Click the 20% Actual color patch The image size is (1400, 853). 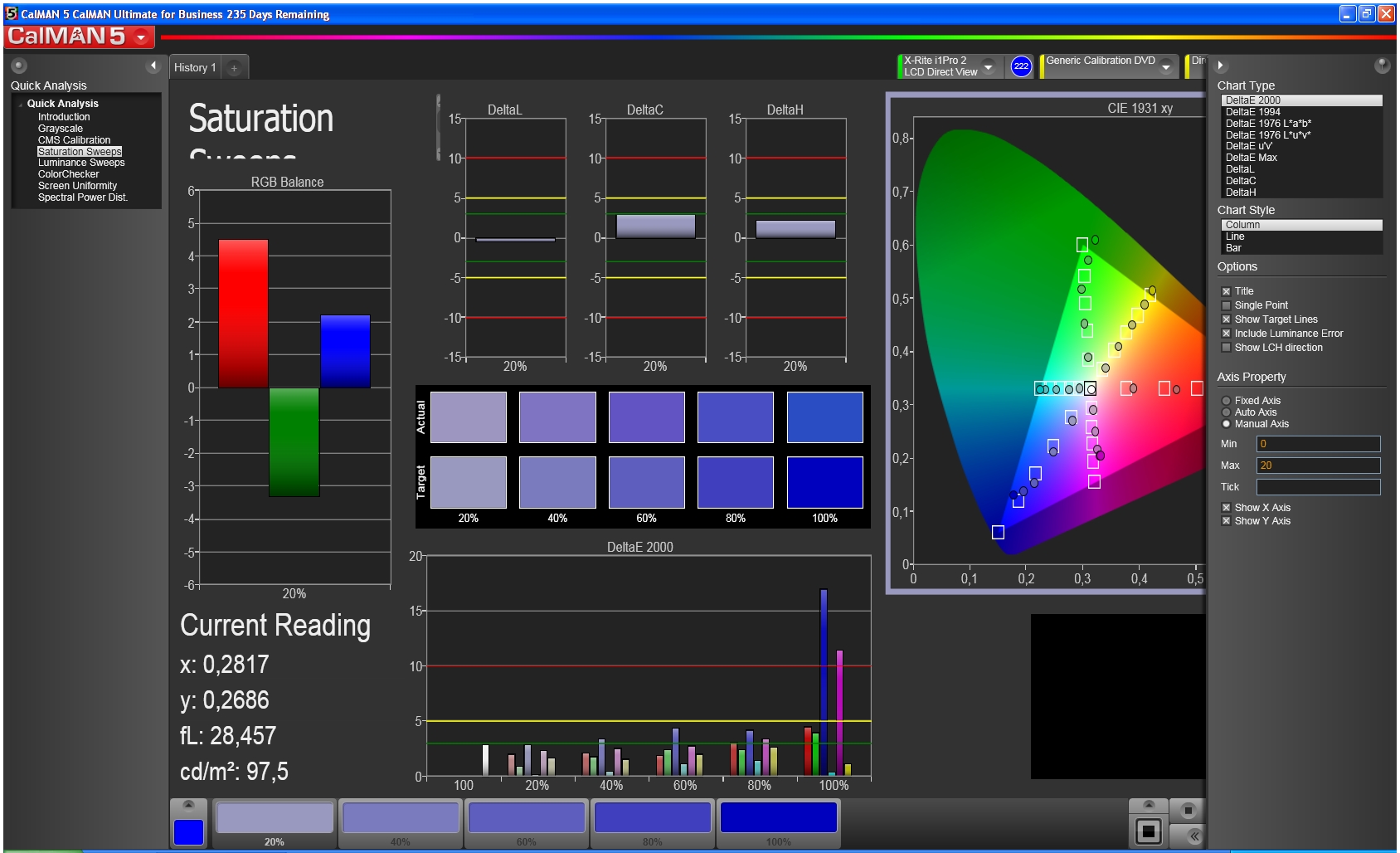pyautogui.click(x=469, y=417)
